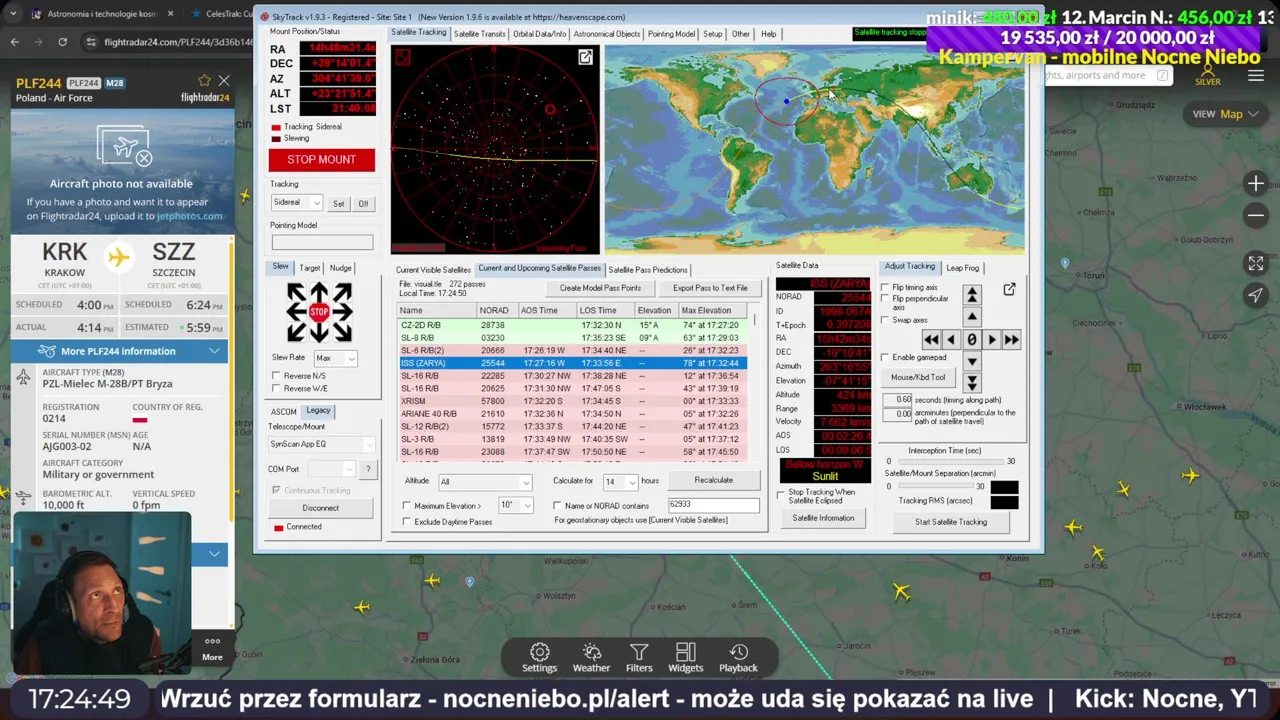Zoom in on the Flightradar24 map
The image size is (1280, 720).
click(1255, 183)
